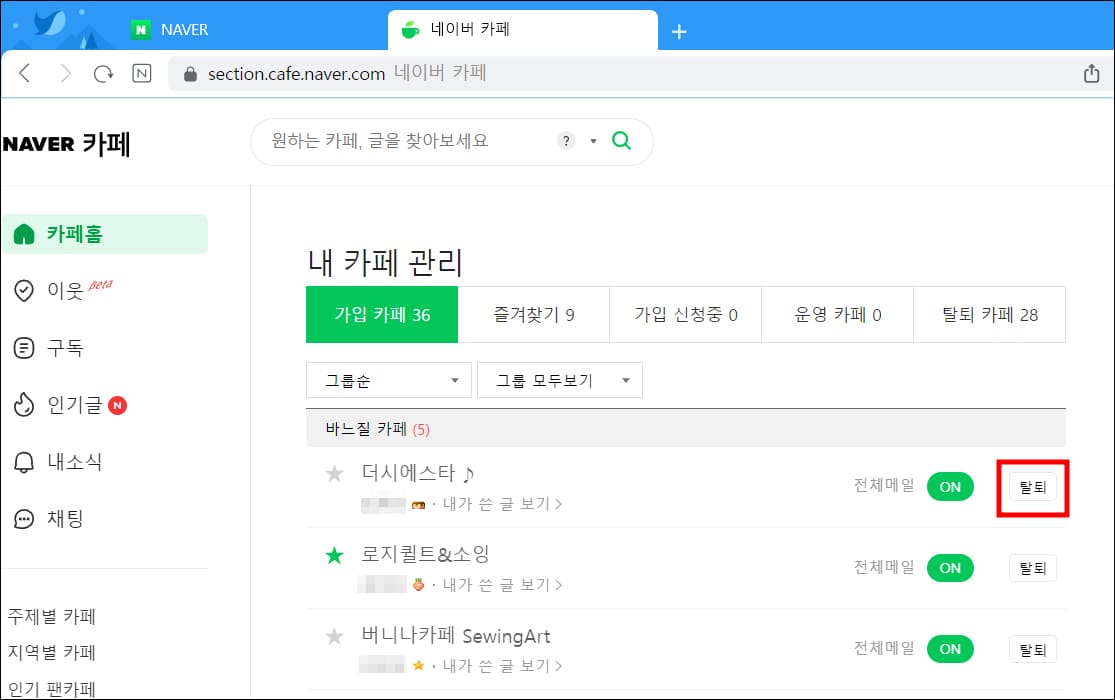Select the 이웃 (neighbors) sidebar icon
The width and height of the screenshot is (1115, 700).
coord(22,290)
